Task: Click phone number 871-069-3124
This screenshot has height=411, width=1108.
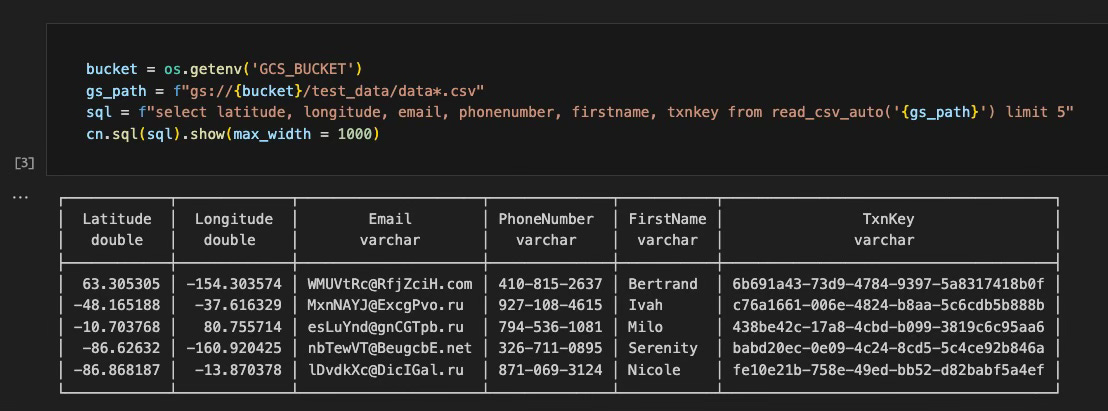Action: pos(550,370)
